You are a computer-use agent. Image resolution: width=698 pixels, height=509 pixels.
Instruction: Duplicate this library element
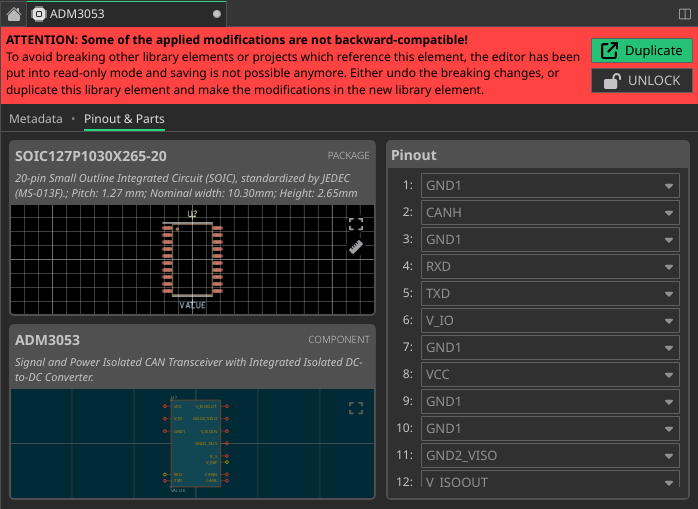click(x=641, y=50)
